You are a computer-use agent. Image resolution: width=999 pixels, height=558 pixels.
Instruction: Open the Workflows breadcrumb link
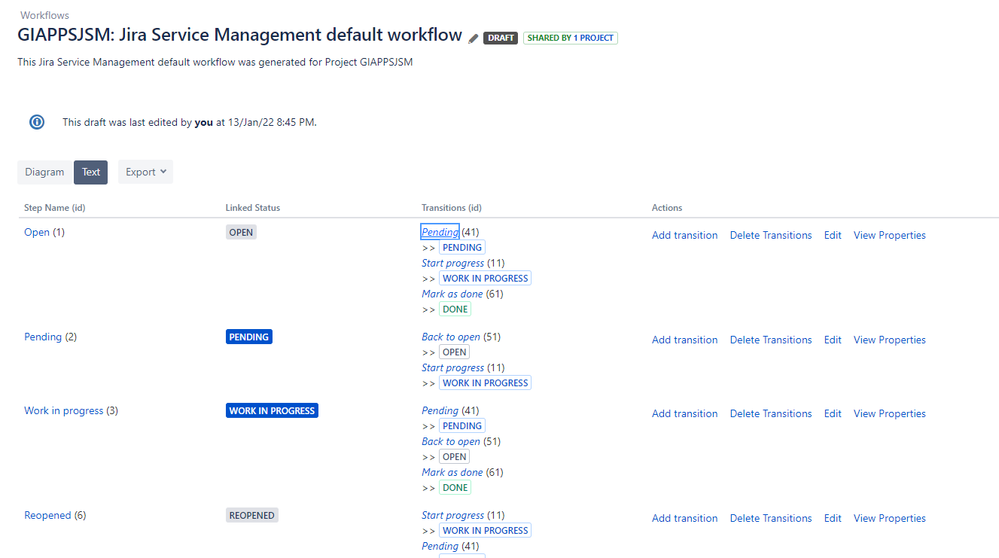coord(45,15)
